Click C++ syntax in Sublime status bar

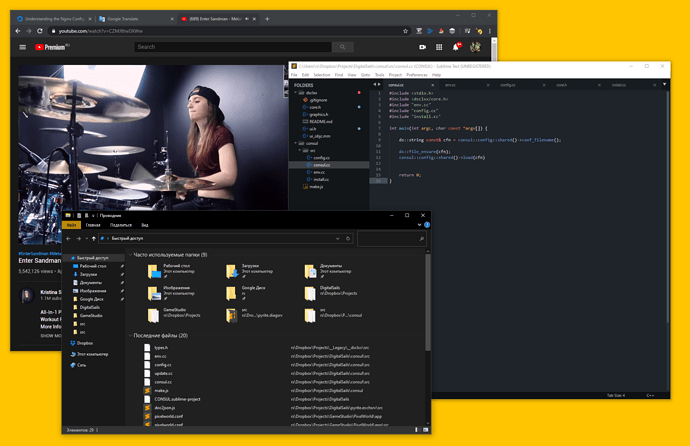(650, 395)
